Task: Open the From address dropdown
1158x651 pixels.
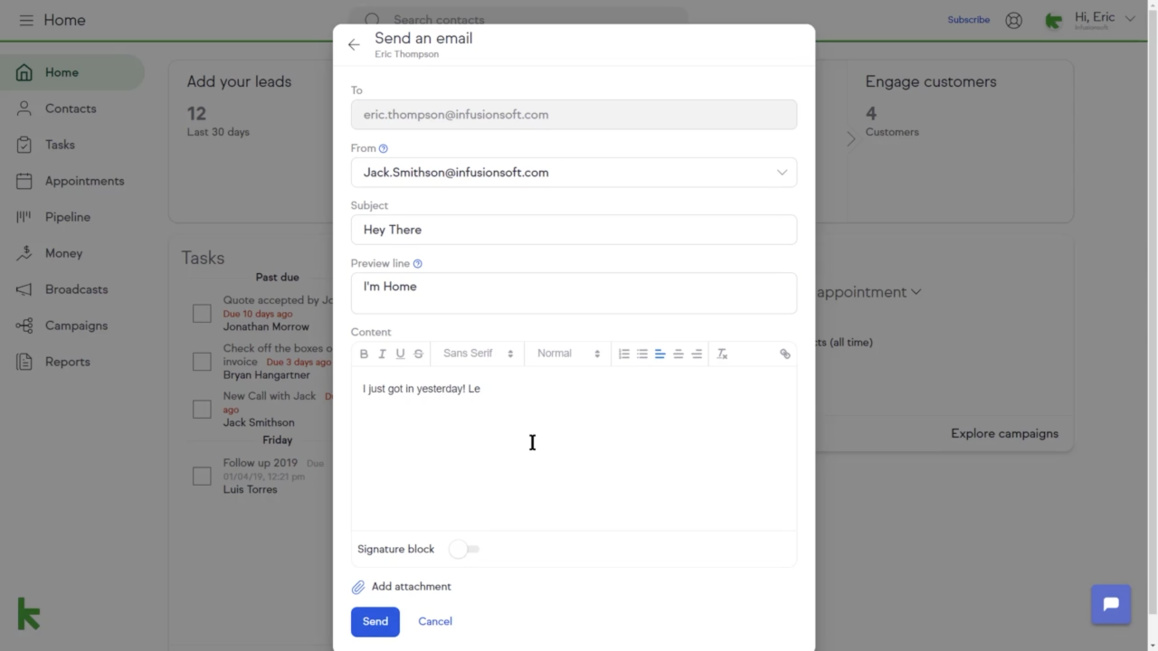Action: (x=783, y=172)
